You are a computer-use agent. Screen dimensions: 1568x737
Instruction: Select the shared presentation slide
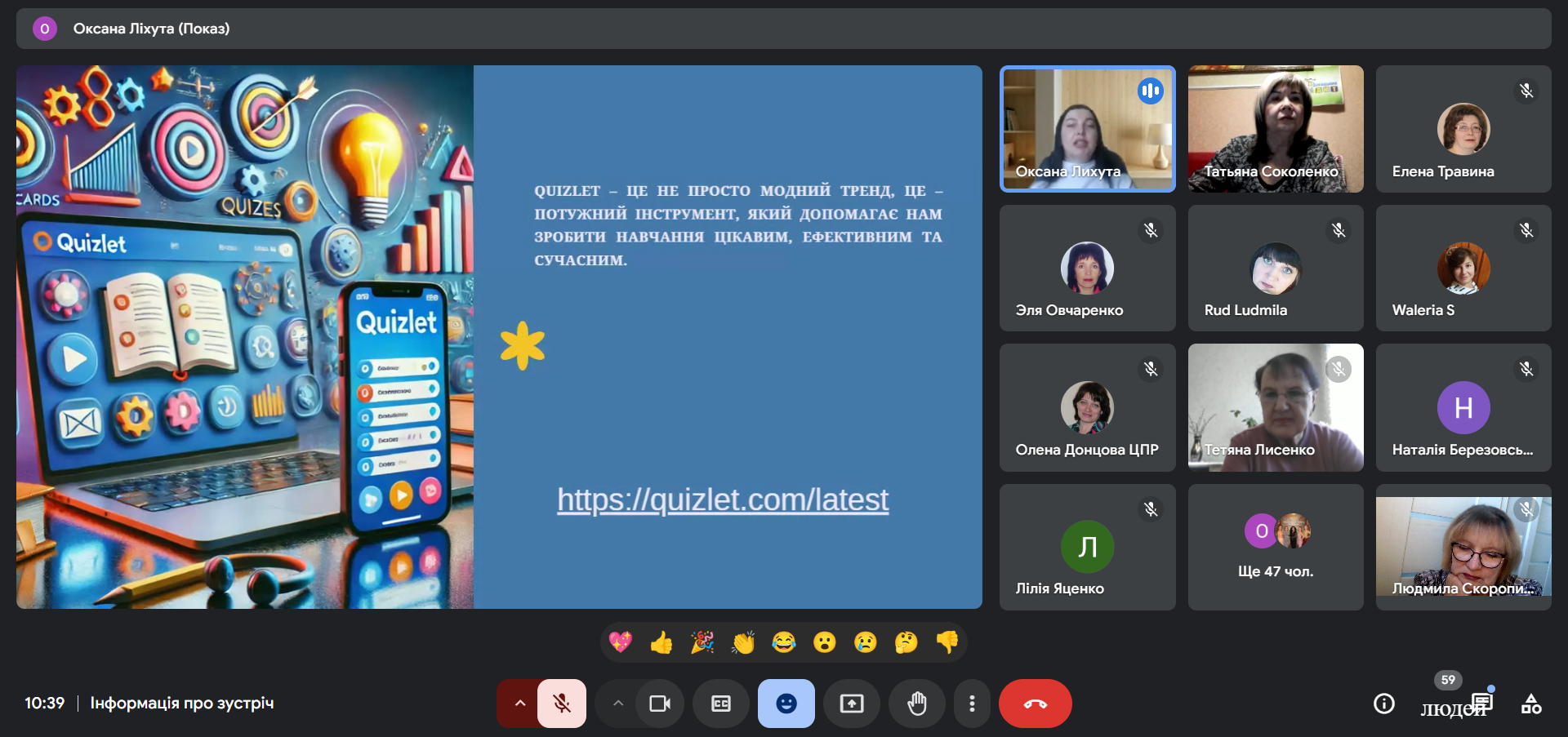[x=499, y=337]
